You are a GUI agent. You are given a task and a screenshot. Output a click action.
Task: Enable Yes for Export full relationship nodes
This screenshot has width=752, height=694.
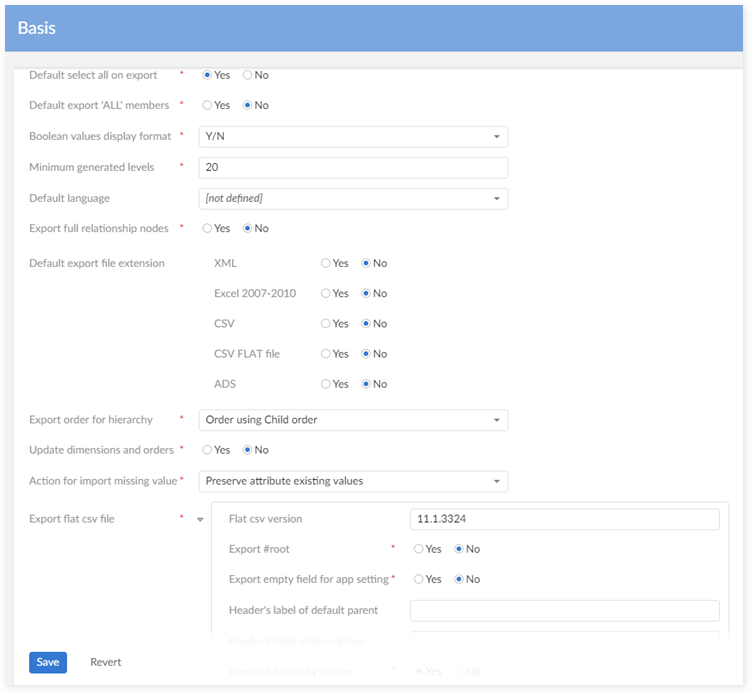207,228
